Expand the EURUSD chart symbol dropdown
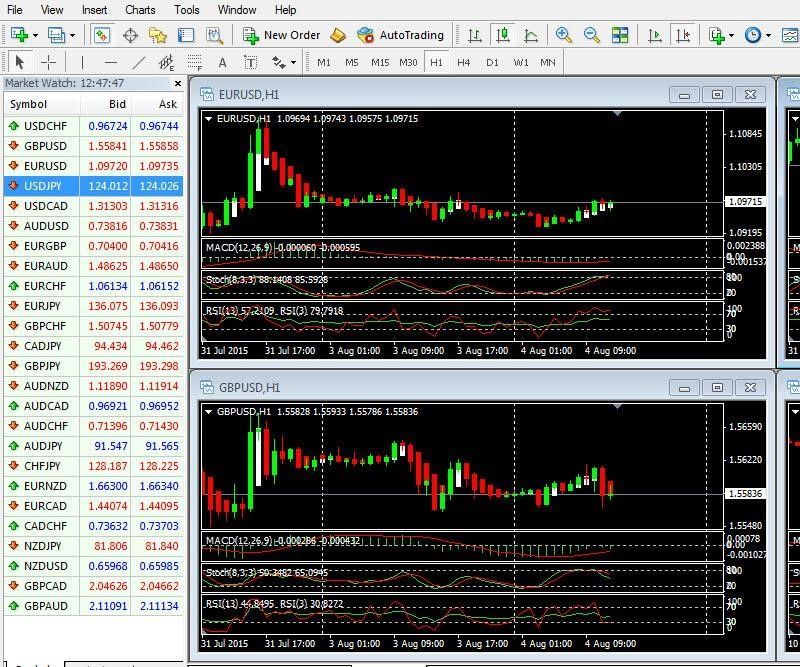800x667 pixels. click(208, 118)
